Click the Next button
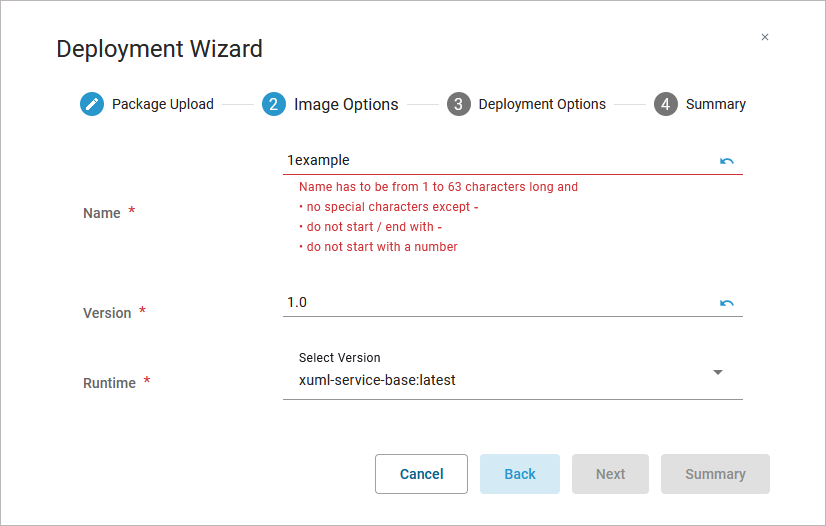 tap(610, 474)
